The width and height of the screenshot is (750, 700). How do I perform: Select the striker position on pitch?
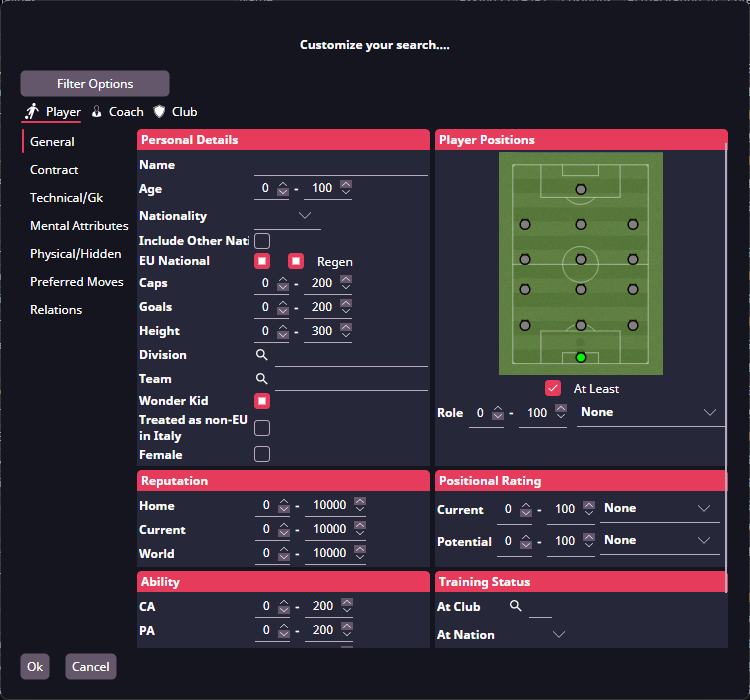click(580, 189)
